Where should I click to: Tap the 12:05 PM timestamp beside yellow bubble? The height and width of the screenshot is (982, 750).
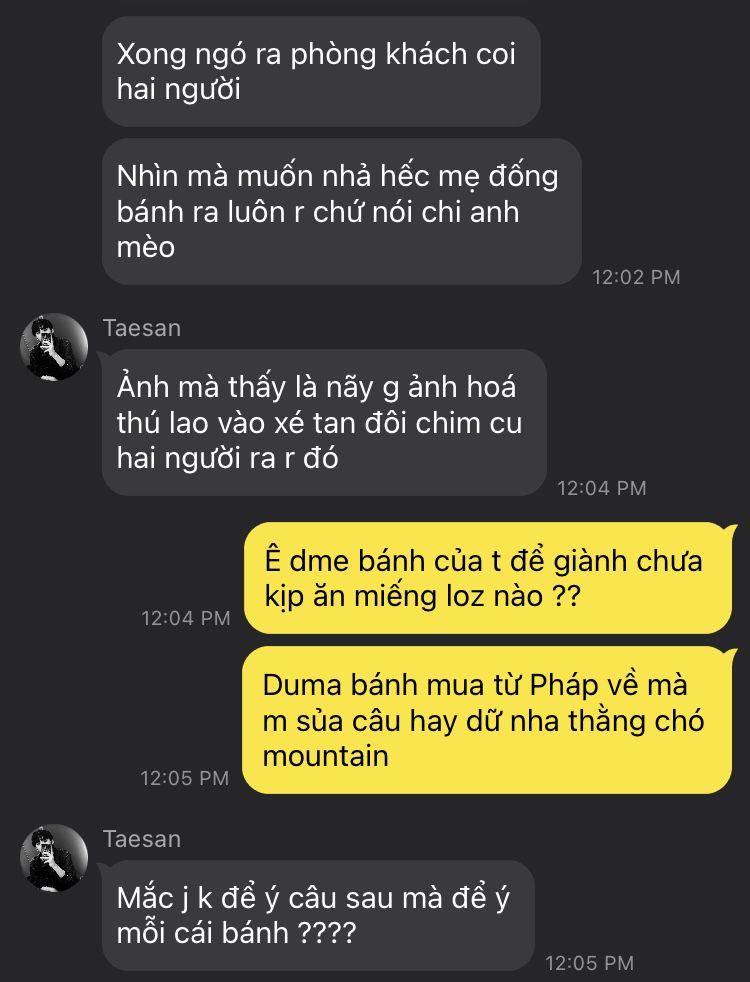pyautogui.click(x=185, y=778)
